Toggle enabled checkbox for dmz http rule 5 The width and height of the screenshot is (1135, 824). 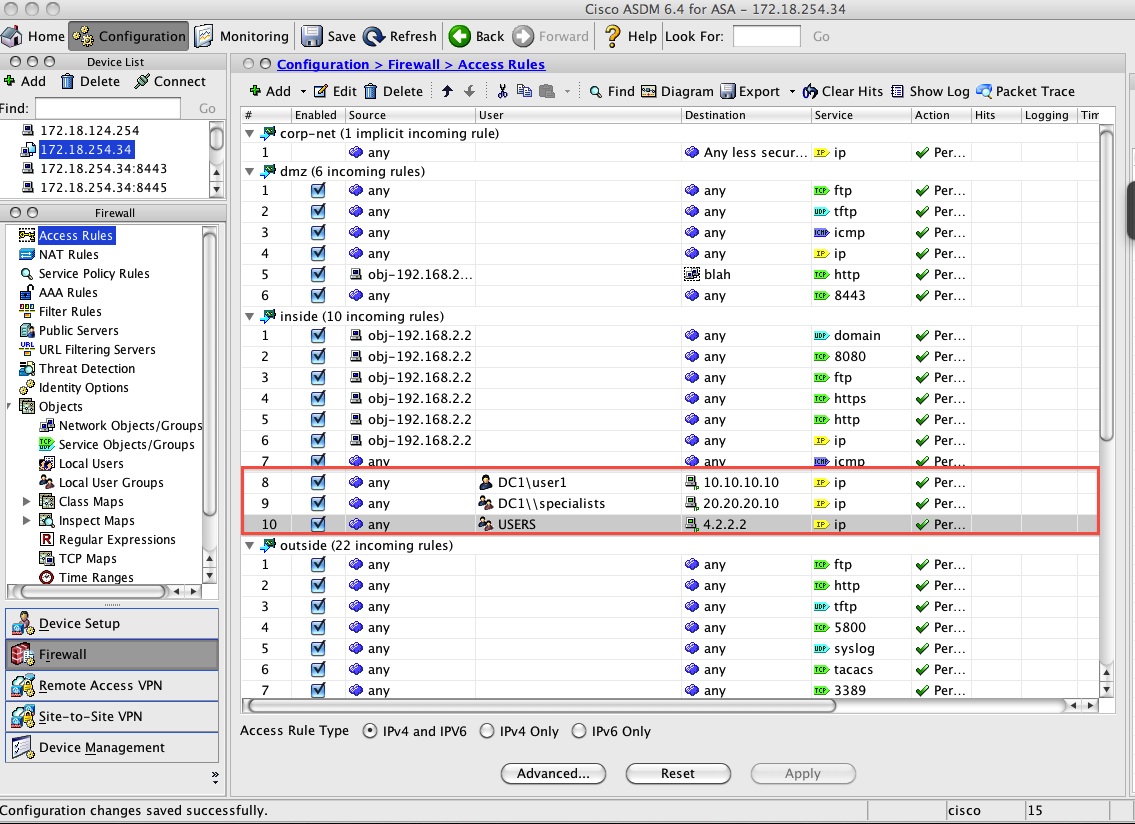[318, 274]
